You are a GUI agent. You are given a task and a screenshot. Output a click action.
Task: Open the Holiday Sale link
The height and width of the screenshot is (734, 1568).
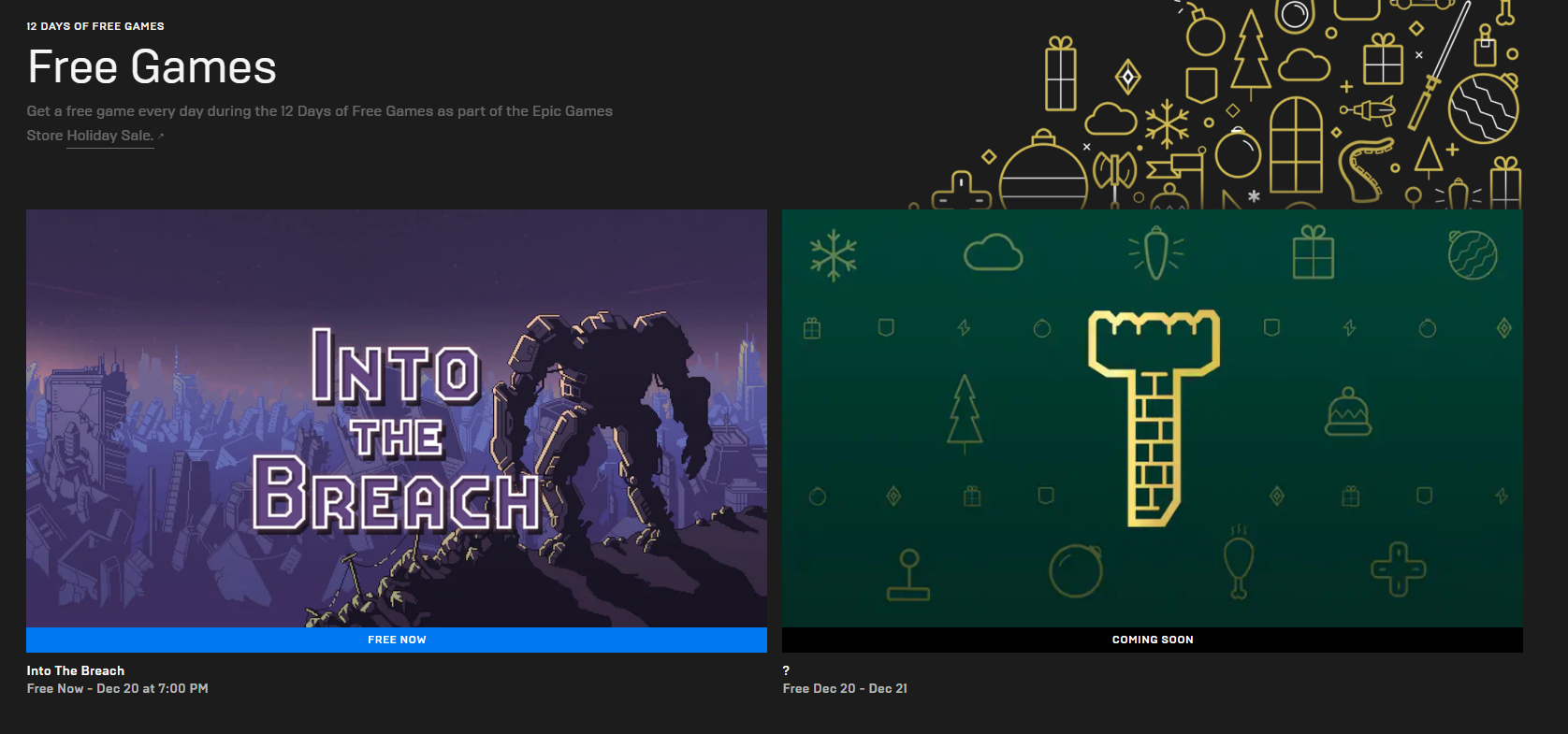(109, 136)
